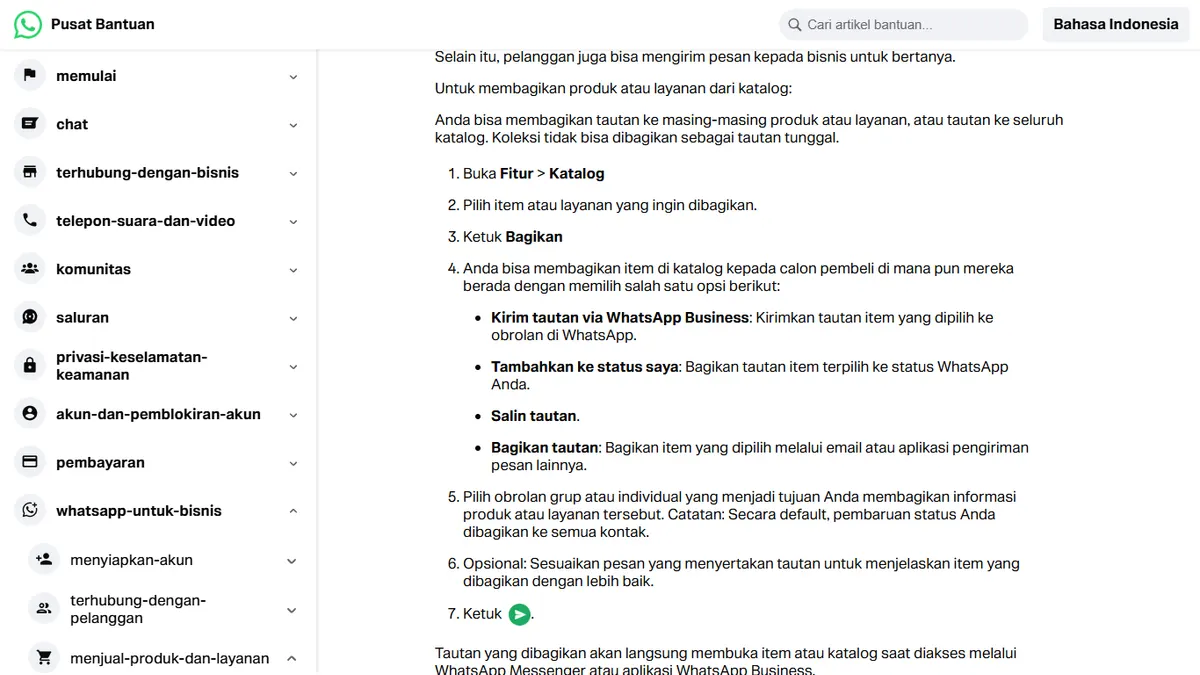
Task: Click the WhatsApp logo icon
Action: point(28,24)
